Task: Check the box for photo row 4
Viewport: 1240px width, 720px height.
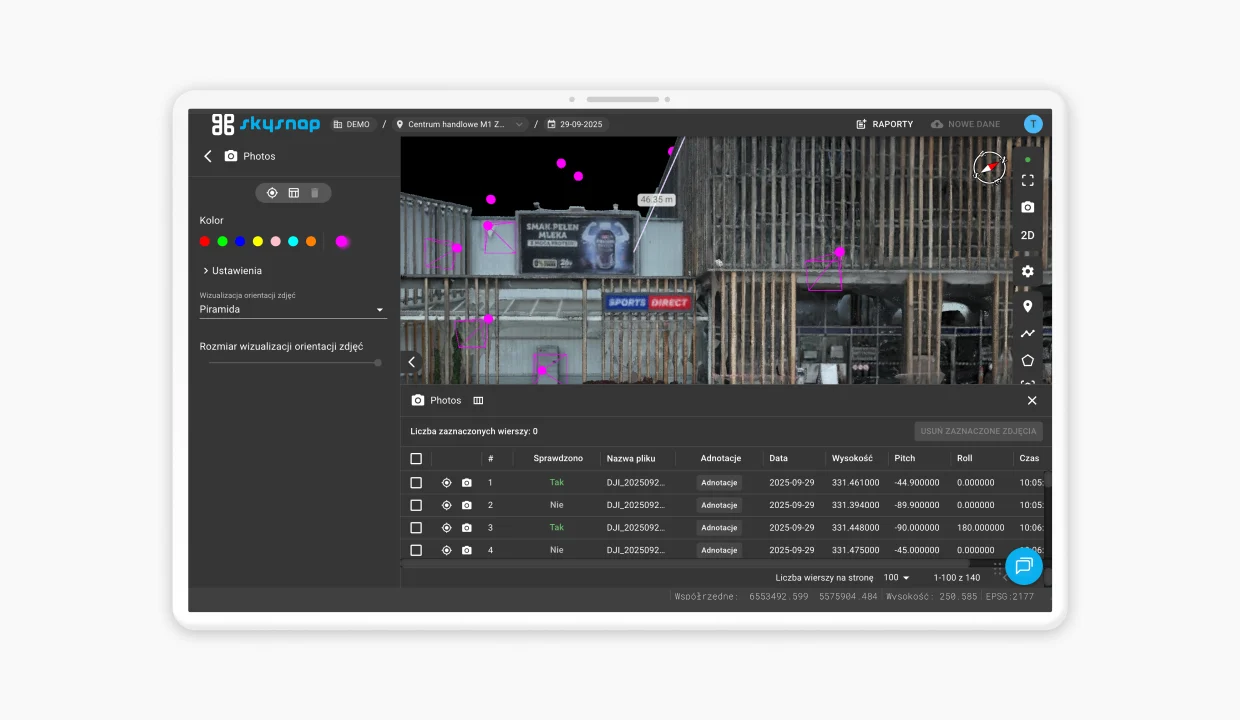Action: pyautogui.click(x=416, y=550)
